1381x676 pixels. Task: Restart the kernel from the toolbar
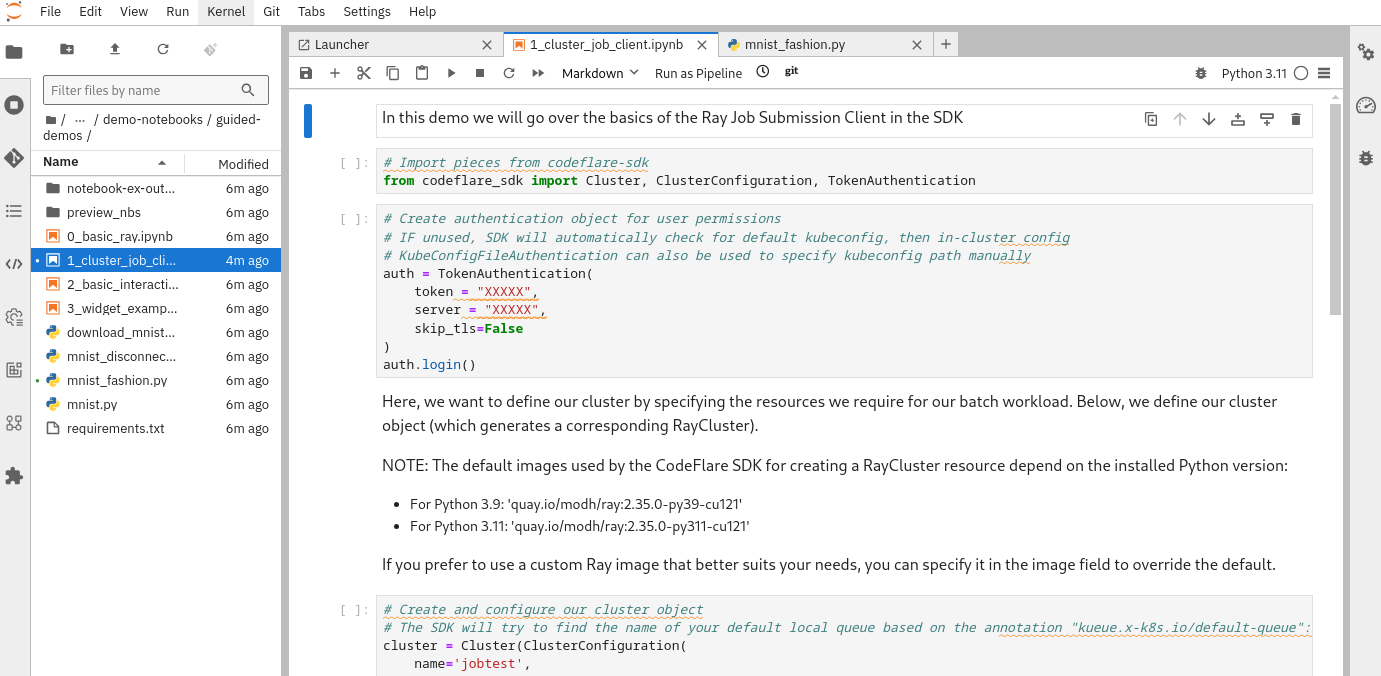click(x=509, y=73)
